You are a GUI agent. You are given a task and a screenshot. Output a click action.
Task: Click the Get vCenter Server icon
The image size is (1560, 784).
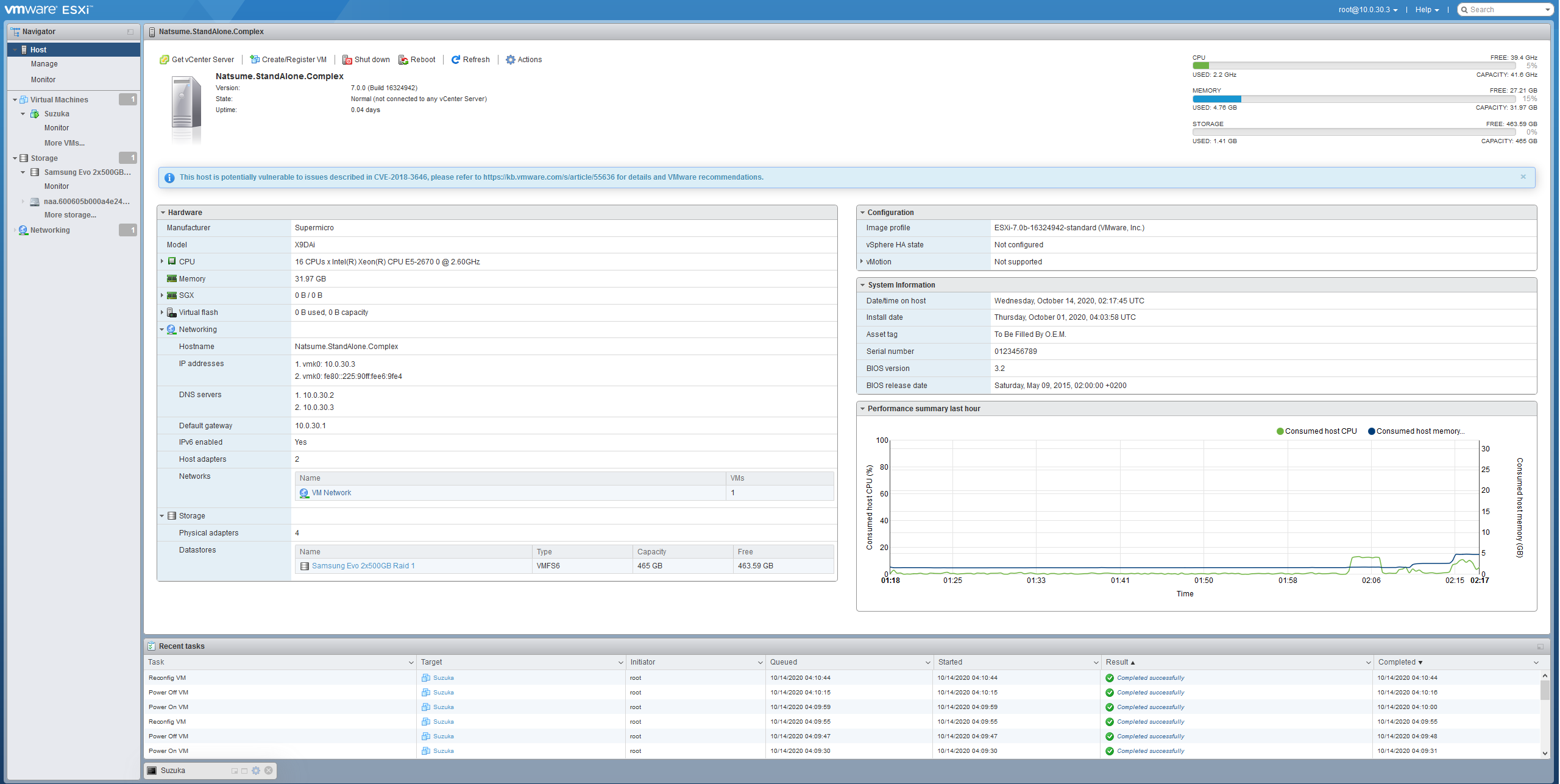pos(164,60)
